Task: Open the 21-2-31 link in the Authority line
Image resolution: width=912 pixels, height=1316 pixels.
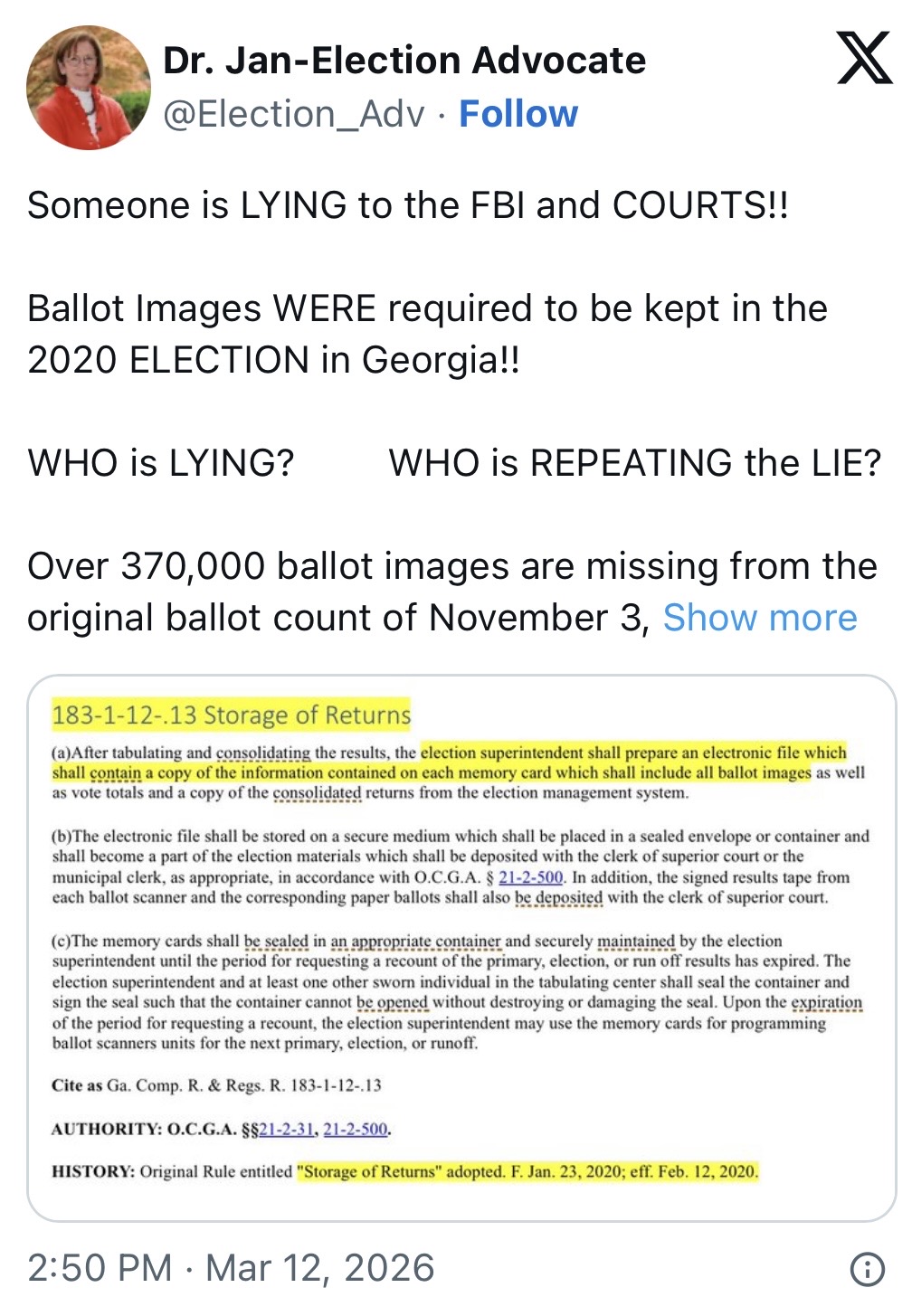Action: click(x=286, y=1129)
